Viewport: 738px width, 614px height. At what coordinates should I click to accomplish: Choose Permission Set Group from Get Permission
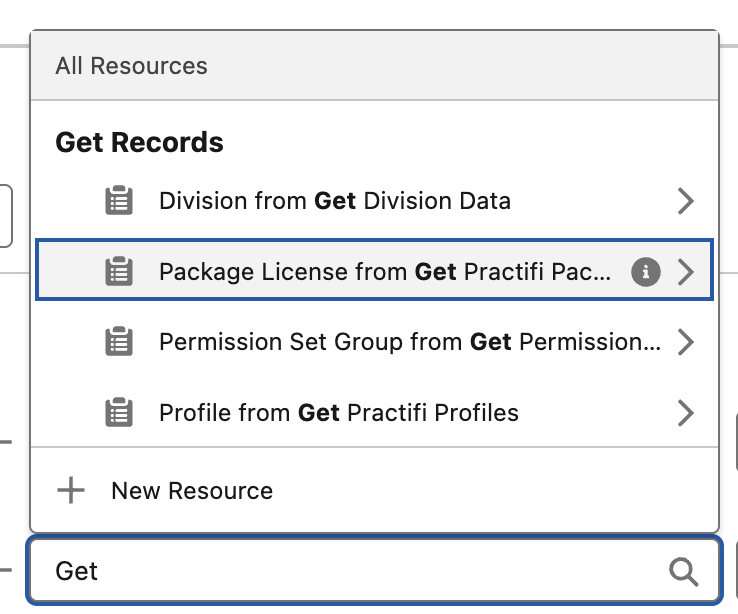[x=409, y=342]
